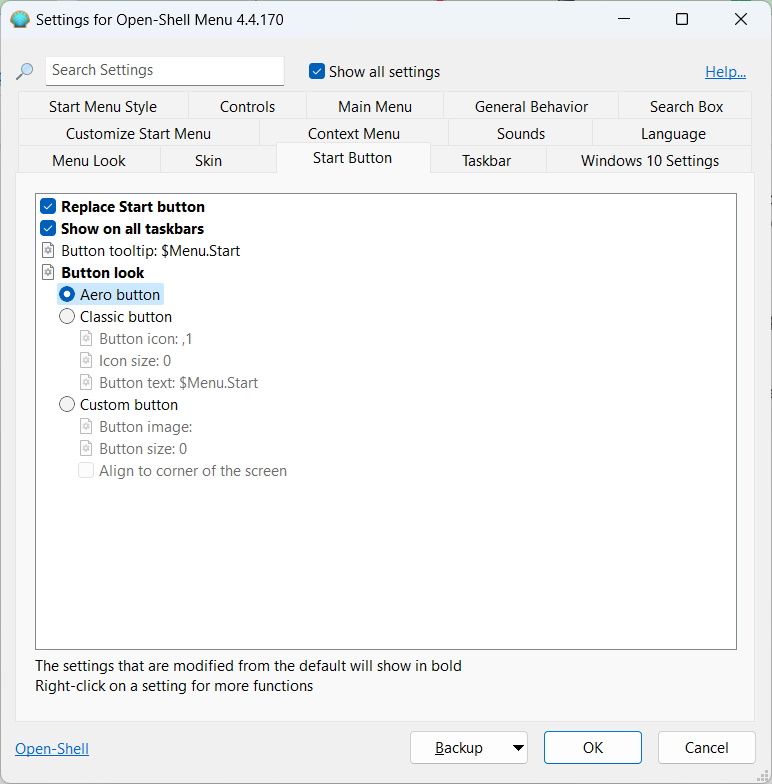Image resolution: width=772 pixels, height=784 pixels.
Task: Select the Aero button option
Action: (x=67, y=294)
